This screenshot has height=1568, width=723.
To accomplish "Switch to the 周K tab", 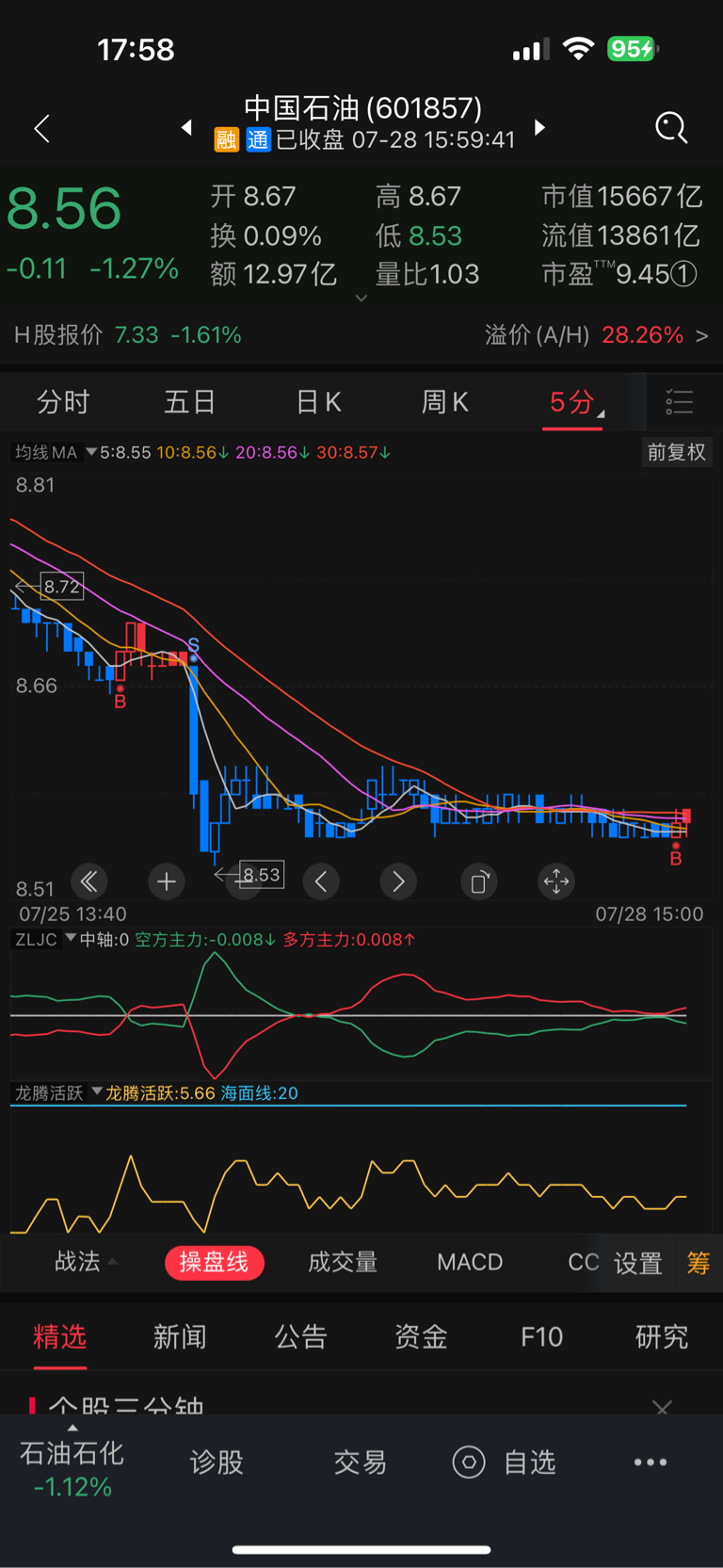I will [444, 402].
